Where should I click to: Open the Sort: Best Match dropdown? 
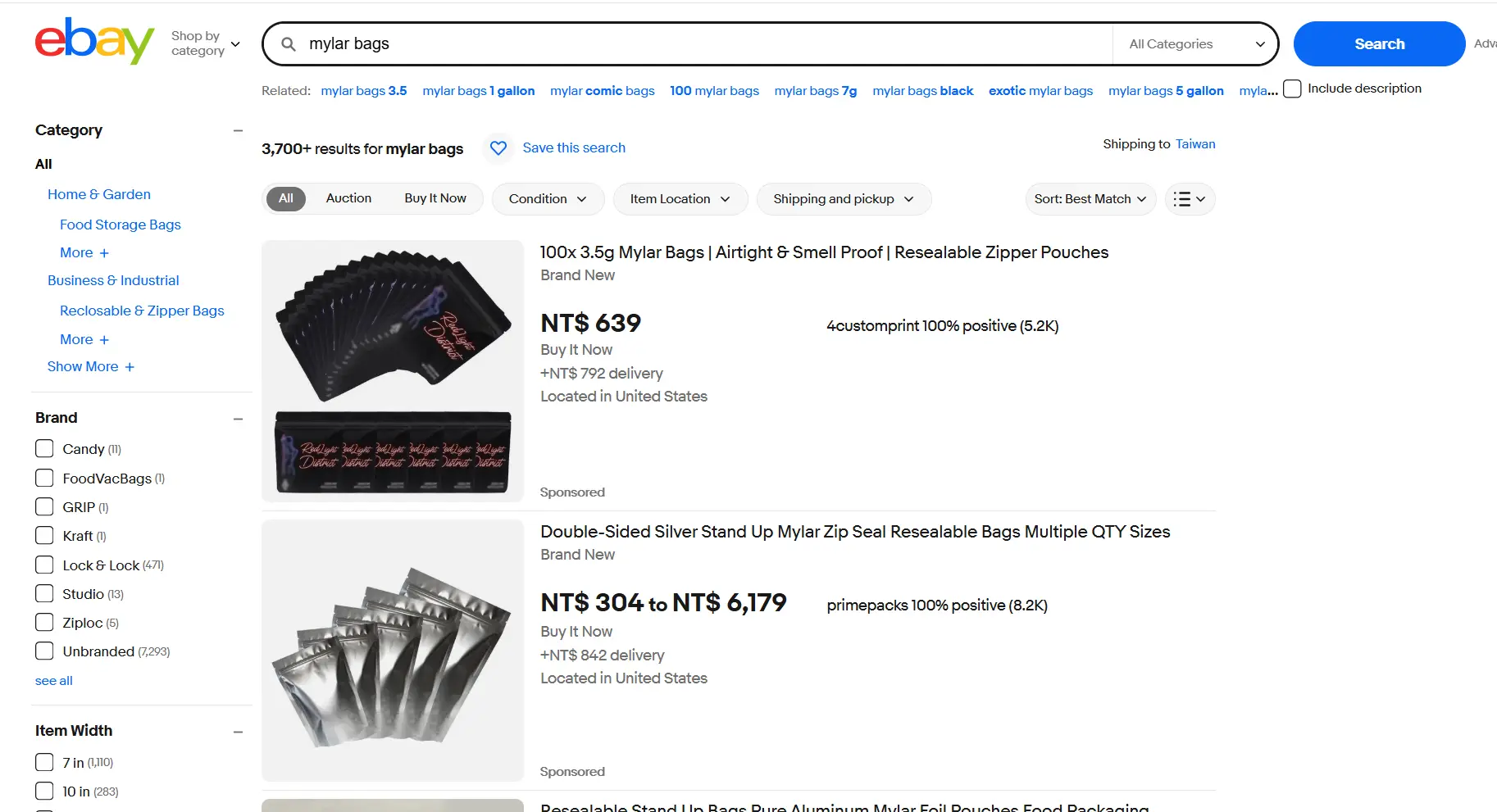(1090, 199)
